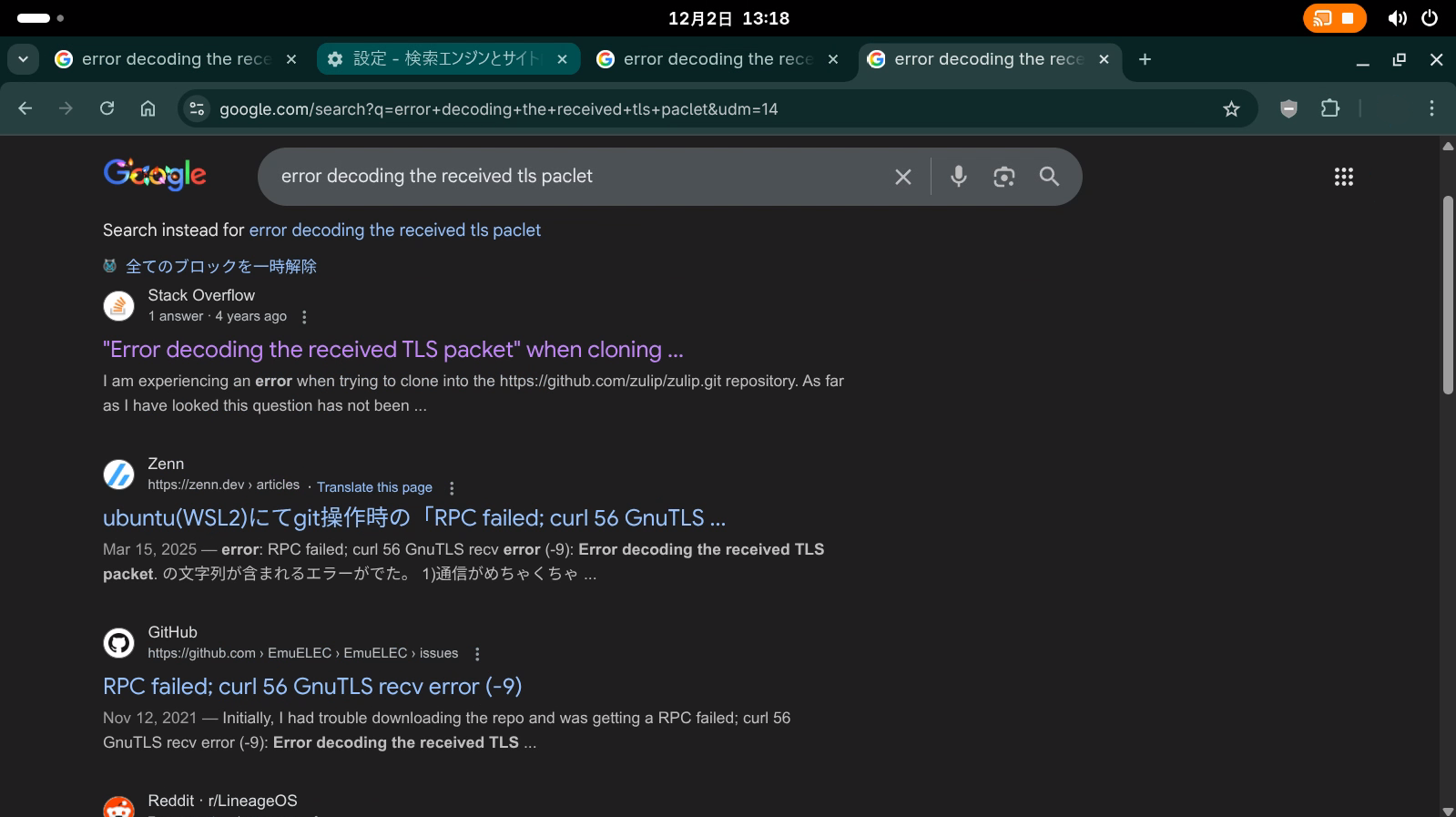Click the voice search microphone icon
The width and height of the screenshot is (1456, 817).
point(958,177)
